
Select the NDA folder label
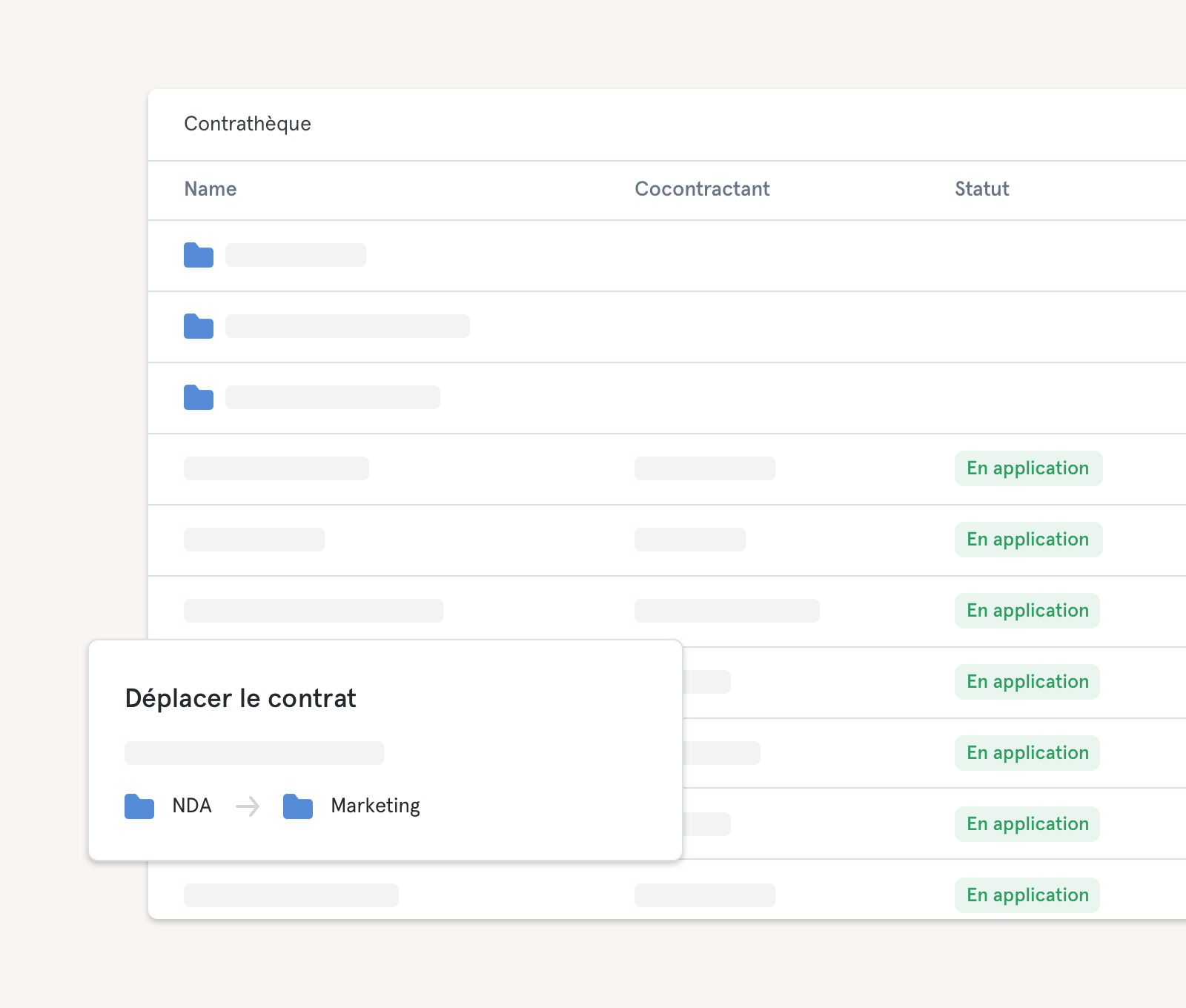[x=192, y=806]
